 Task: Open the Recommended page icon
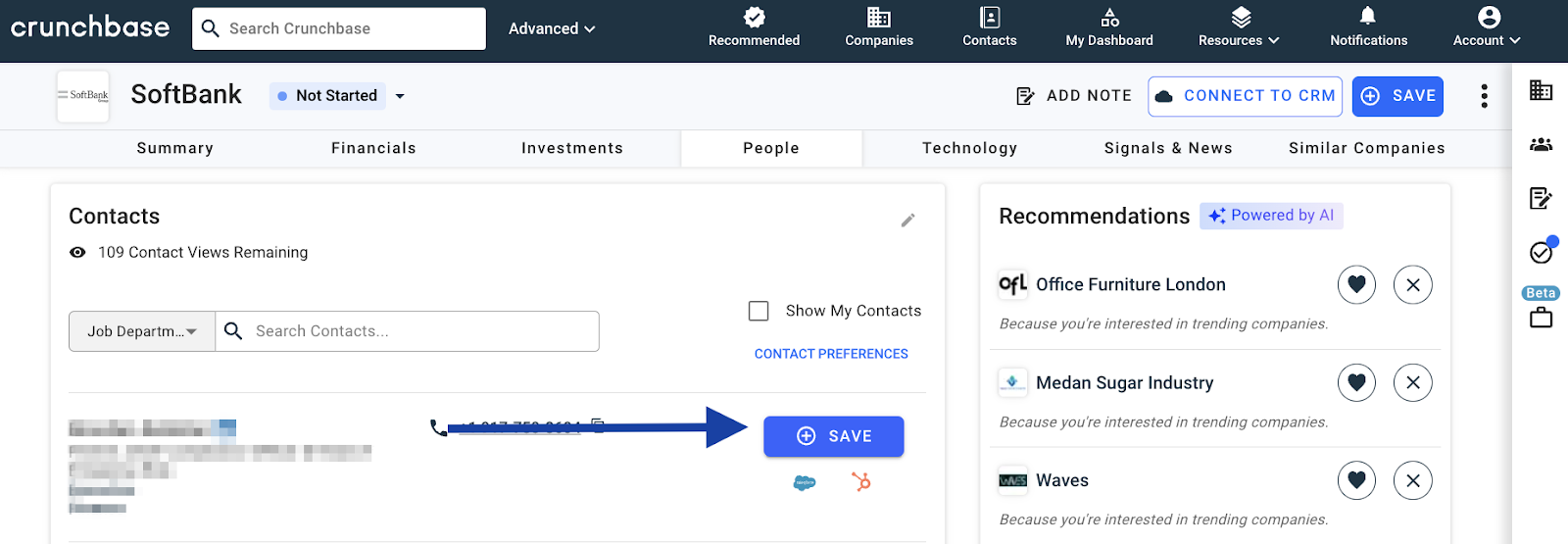(x=754, y=18)
